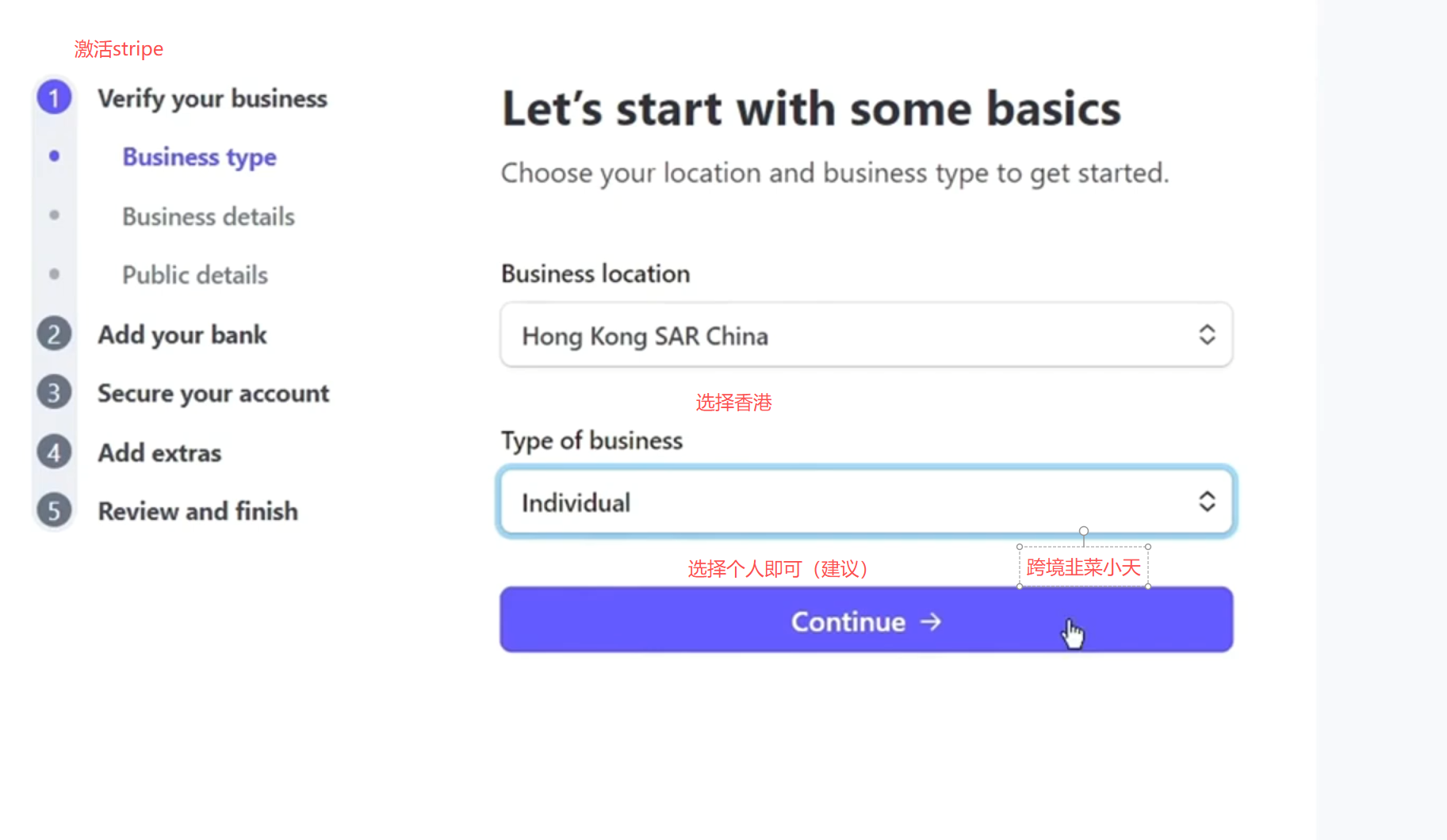Go to Business details step
1447x840 pixels.
pos(208,216)
